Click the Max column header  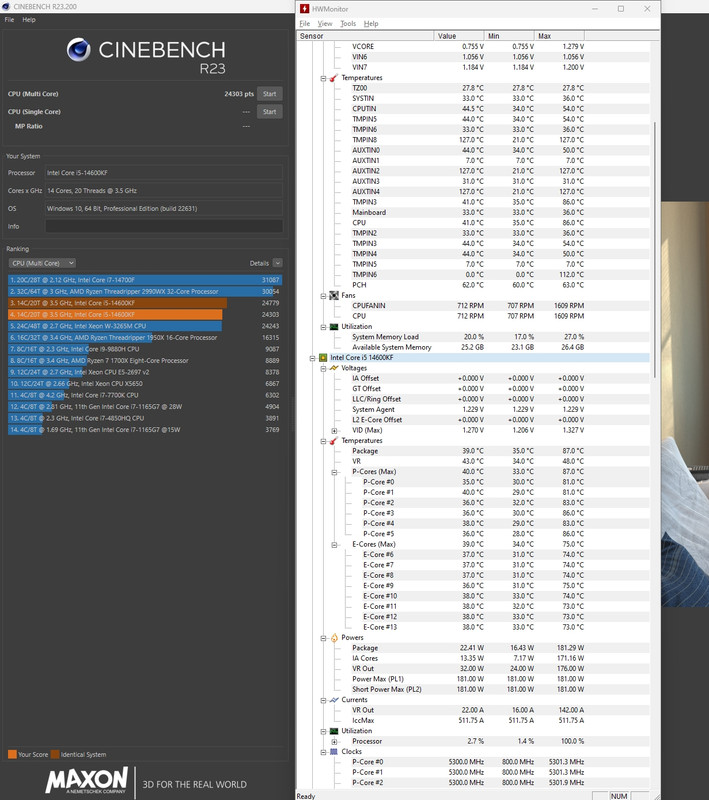point(559,36)
